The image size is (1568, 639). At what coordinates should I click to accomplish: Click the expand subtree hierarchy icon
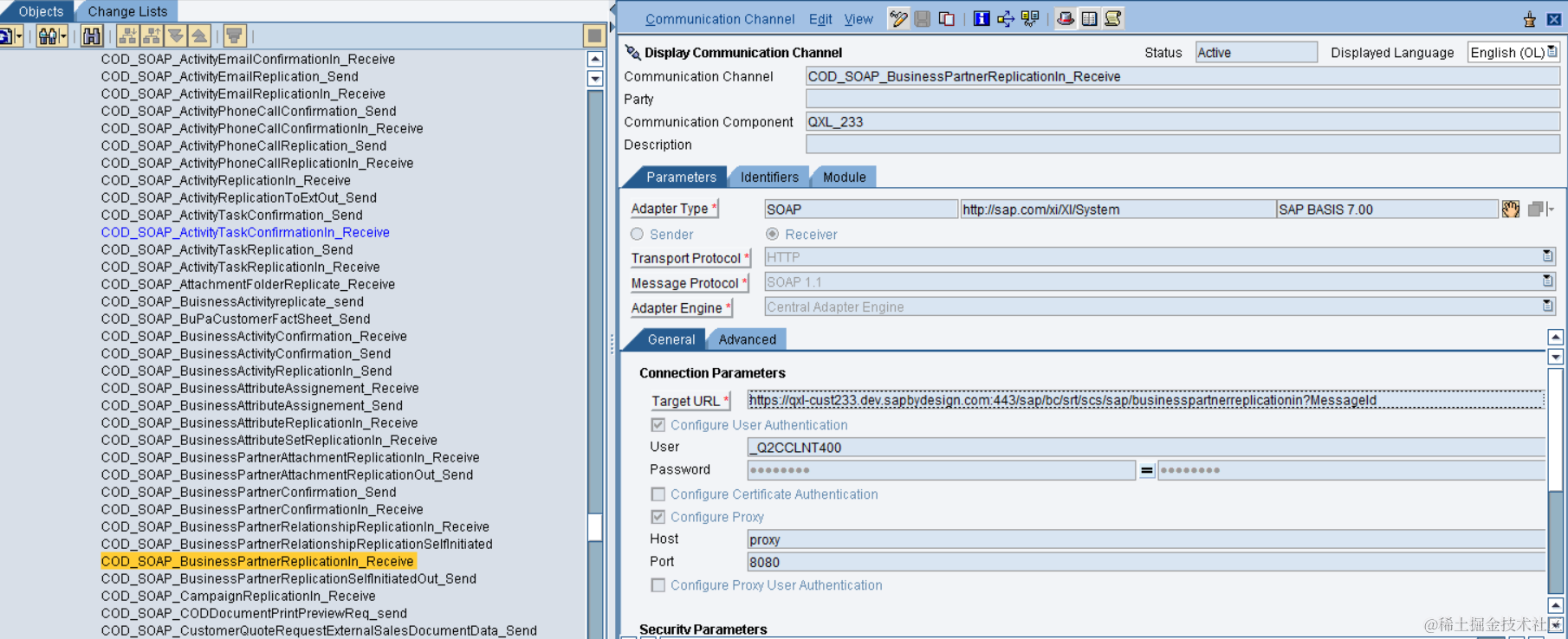point(128,35)
